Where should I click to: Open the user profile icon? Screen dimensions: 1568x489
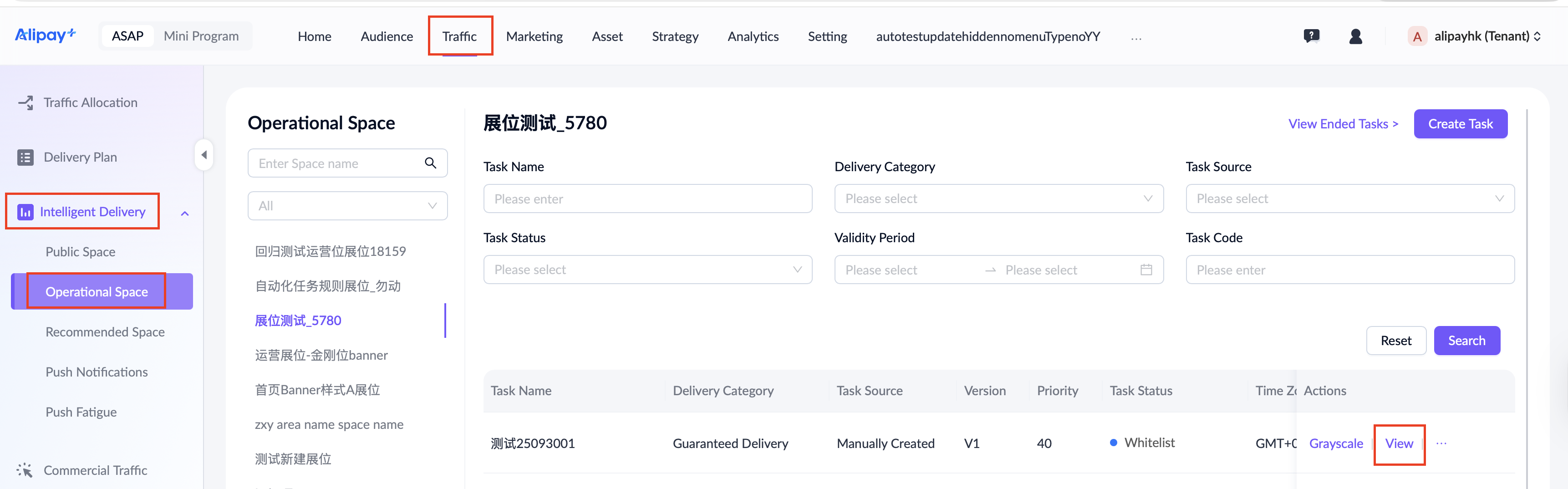(x=1355, y=36)
